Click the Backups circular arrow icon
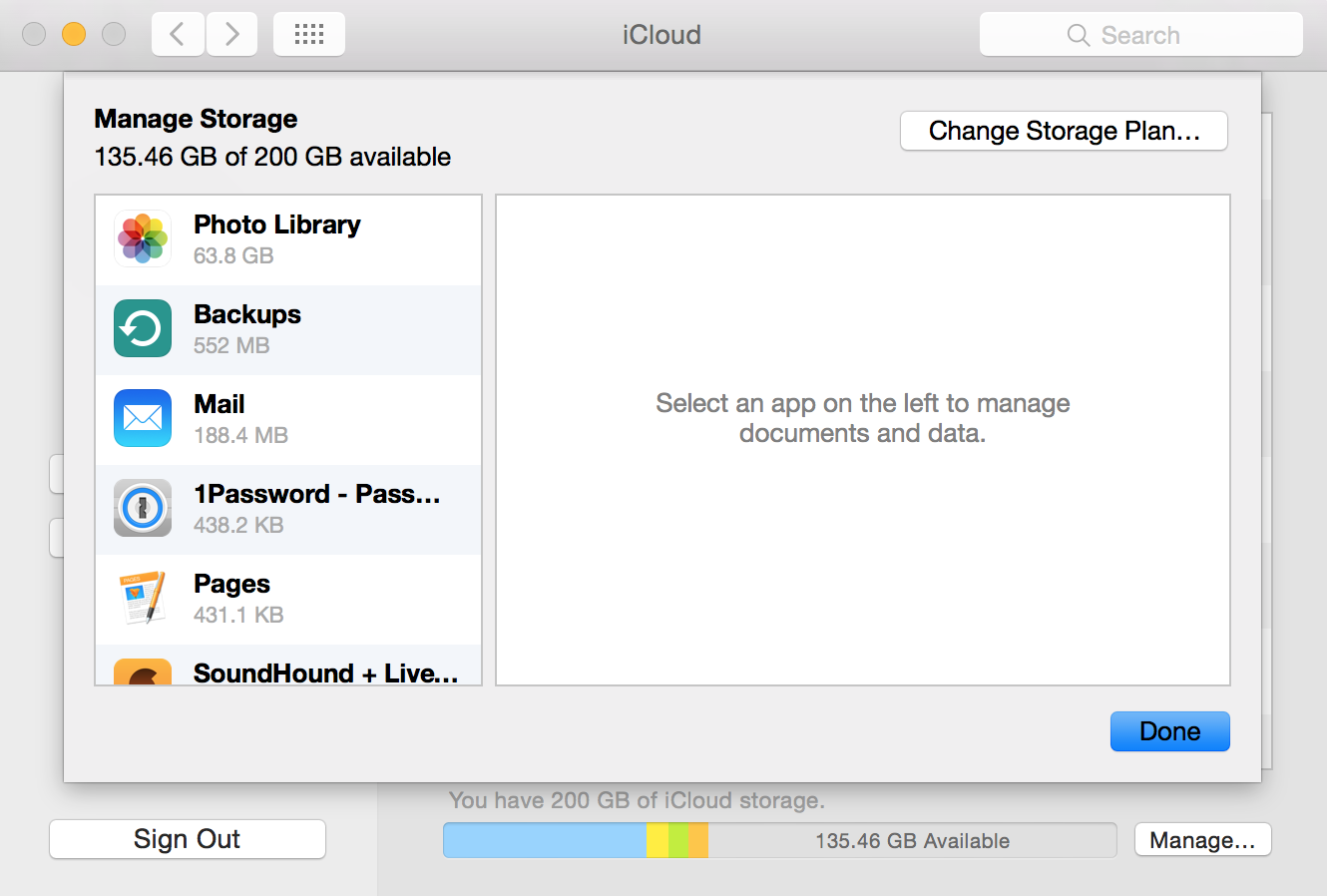1327x896 pixels. [x=143, y=328]
